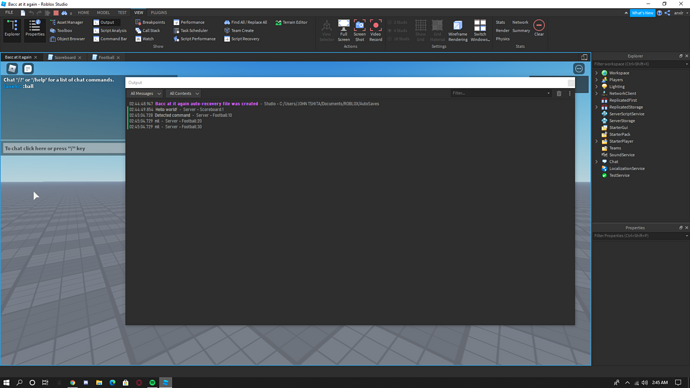The image size is (690, 388).
Task: Open the Toolbox panel
Action: coord(61,30)
